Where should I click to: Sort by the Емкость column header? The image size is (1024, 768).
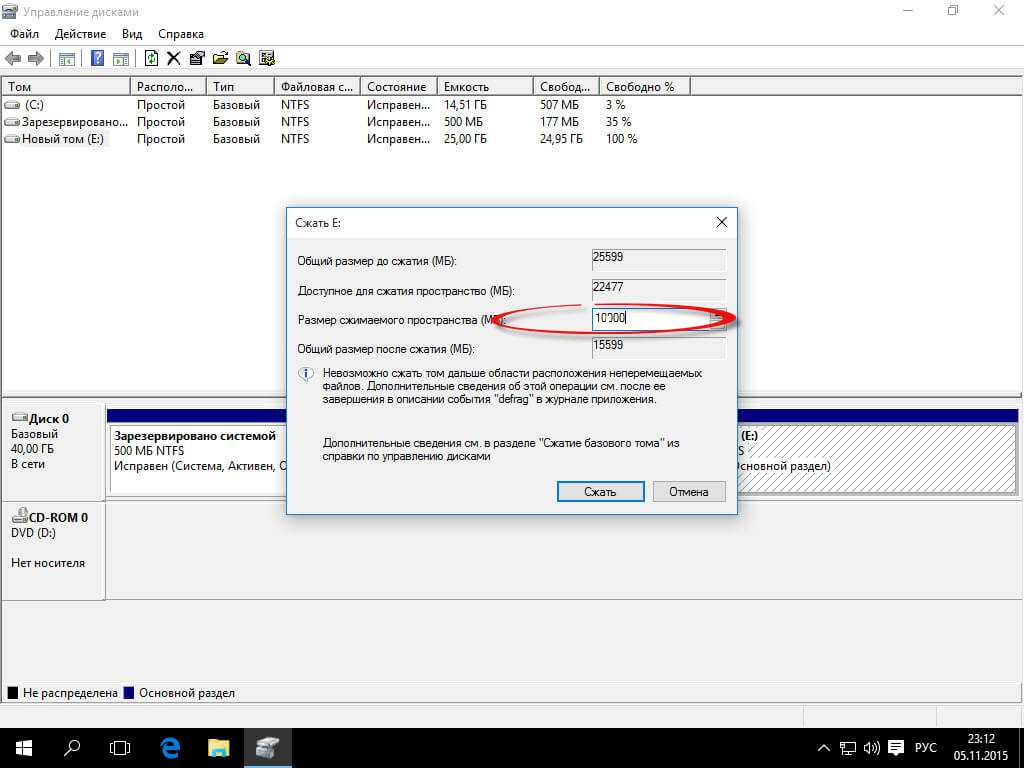point(485,86)
